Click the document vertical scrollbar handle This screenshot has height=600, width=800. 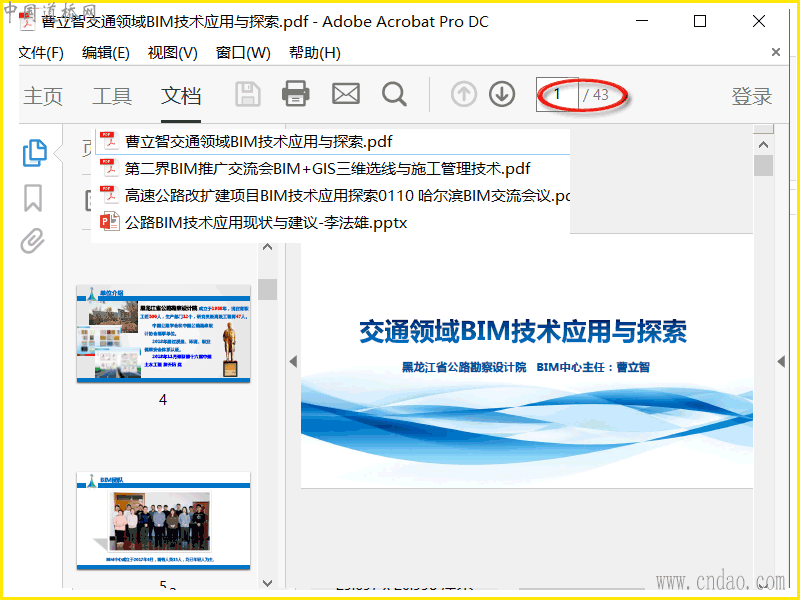(763, 165)
